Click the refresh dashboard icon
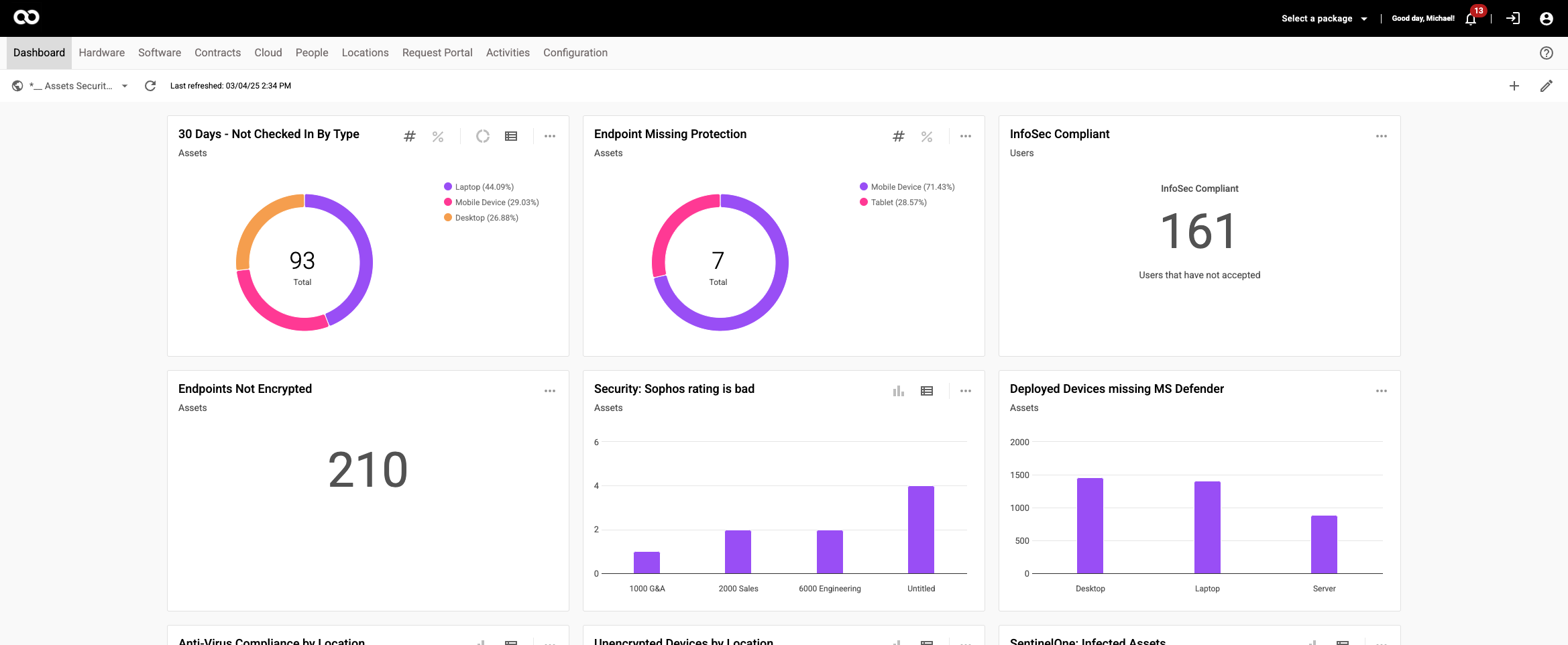The height and width of the screenshot is (645, 1568). pos(150,86)
